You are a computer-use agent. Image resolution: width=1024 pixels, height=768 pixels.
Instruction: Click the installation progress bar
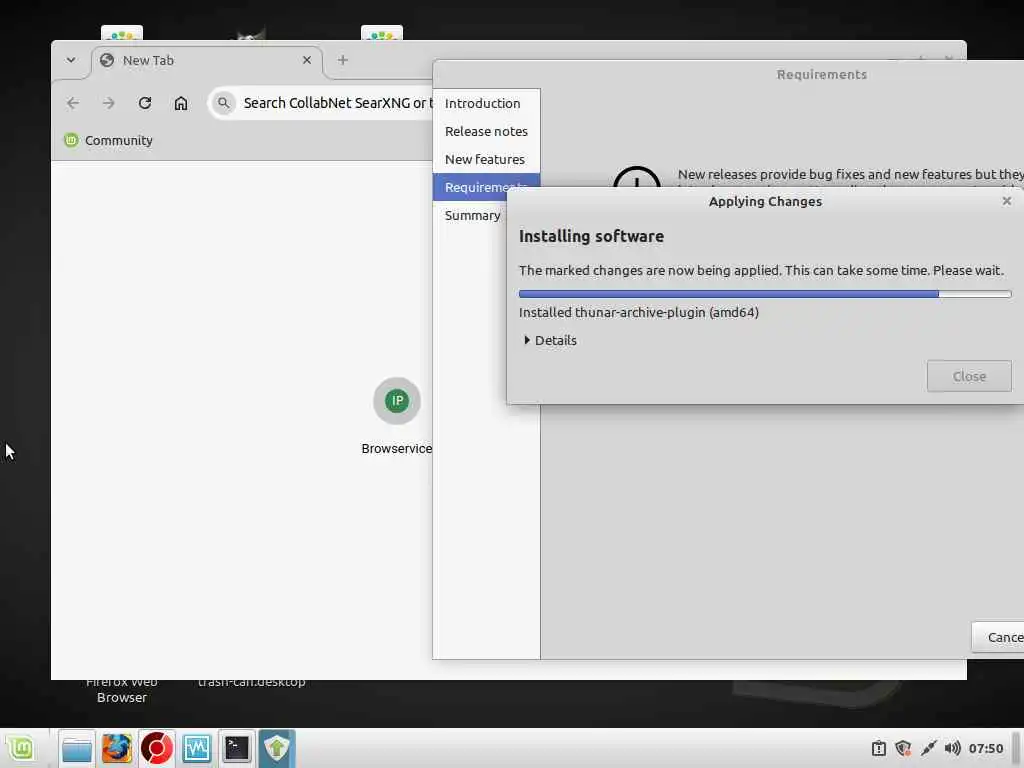(x=765, y=294)
